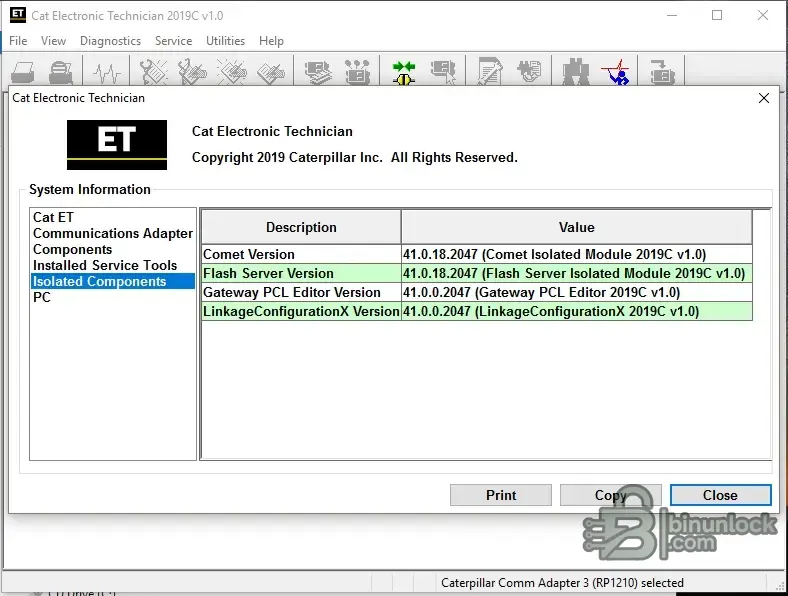Open the Service menu
Screen dimensions: 788x596
173,41
